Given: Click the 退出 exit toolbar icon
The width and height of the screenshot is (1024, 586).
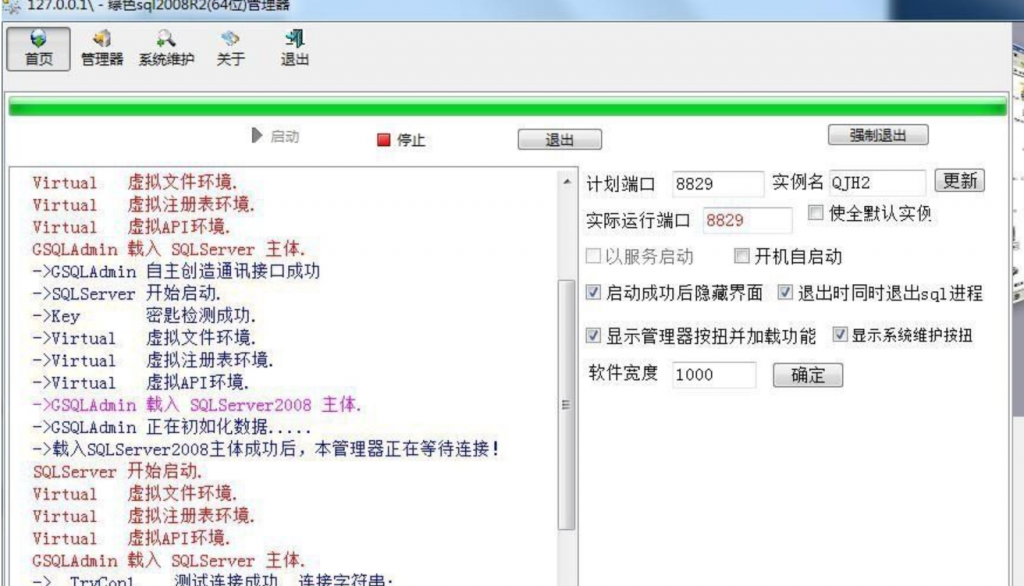Looking at the screenshot, I should click(295, 48).
